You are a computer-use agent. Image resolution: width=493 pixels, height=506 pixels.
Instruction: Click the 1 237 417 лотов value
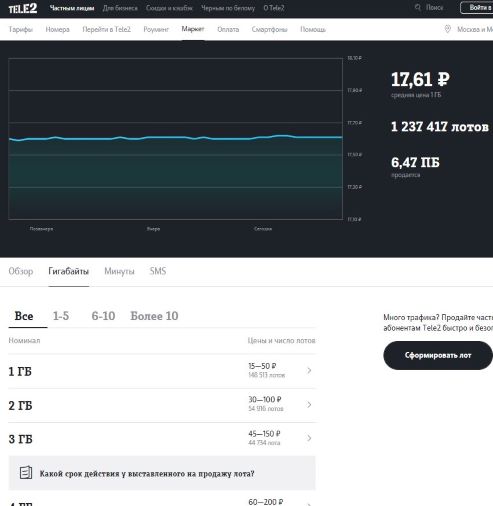point(440,127)
